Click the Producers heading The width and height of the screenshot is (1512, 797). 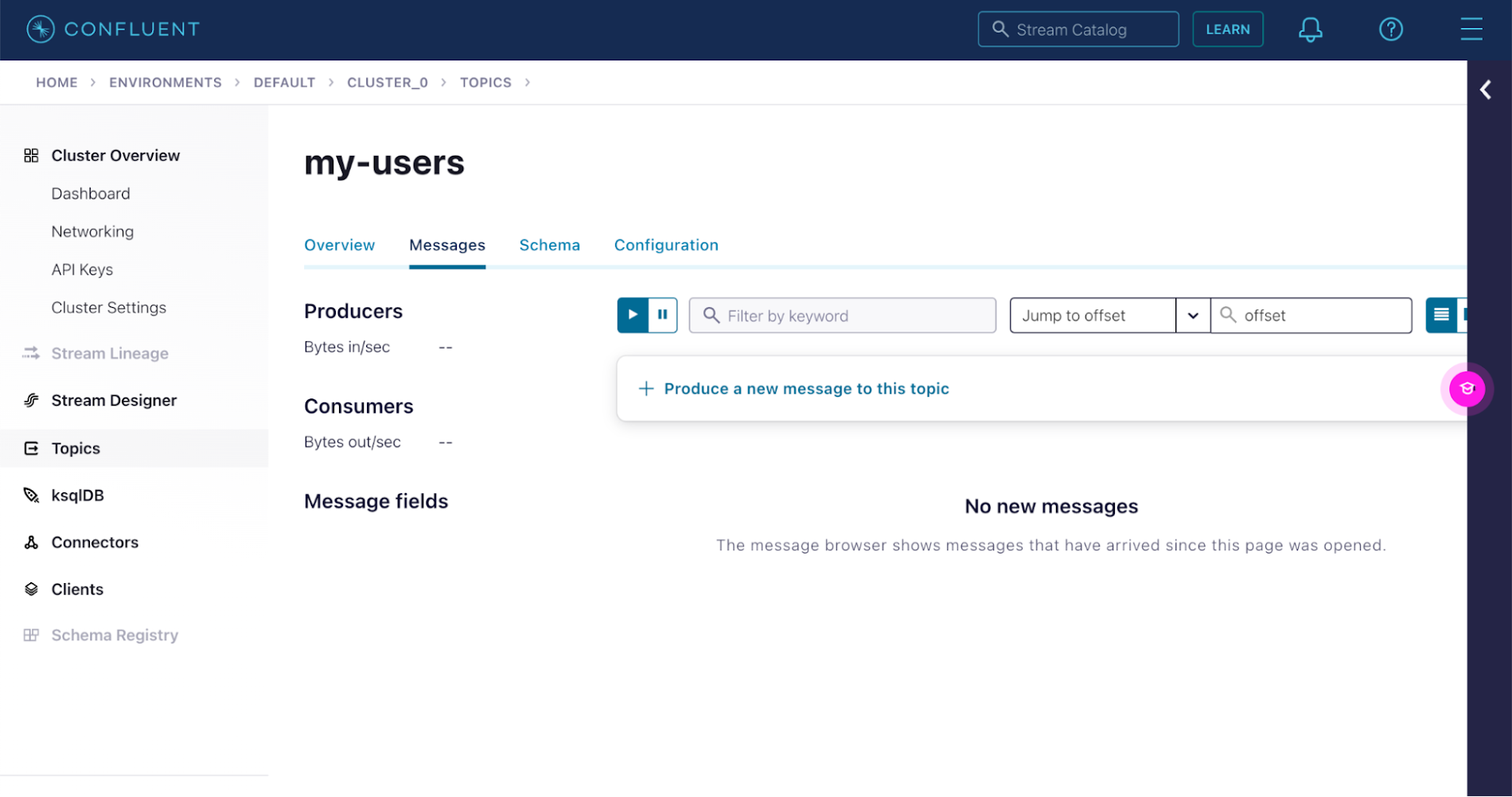tap(353, 311)
